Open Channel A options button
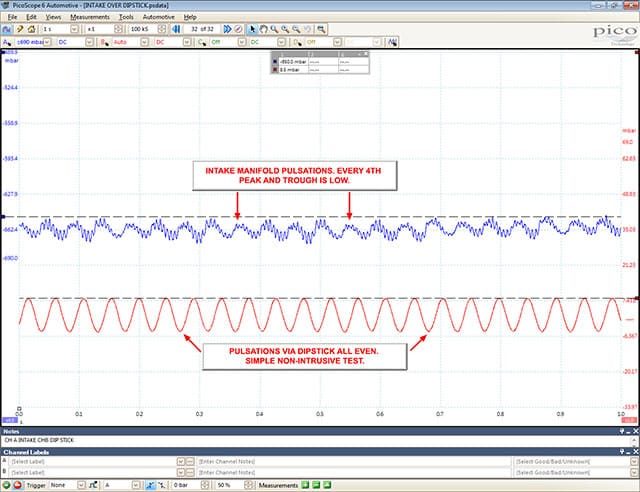The image size is (640, 492). pyautogui.click(x=7, y=42)
